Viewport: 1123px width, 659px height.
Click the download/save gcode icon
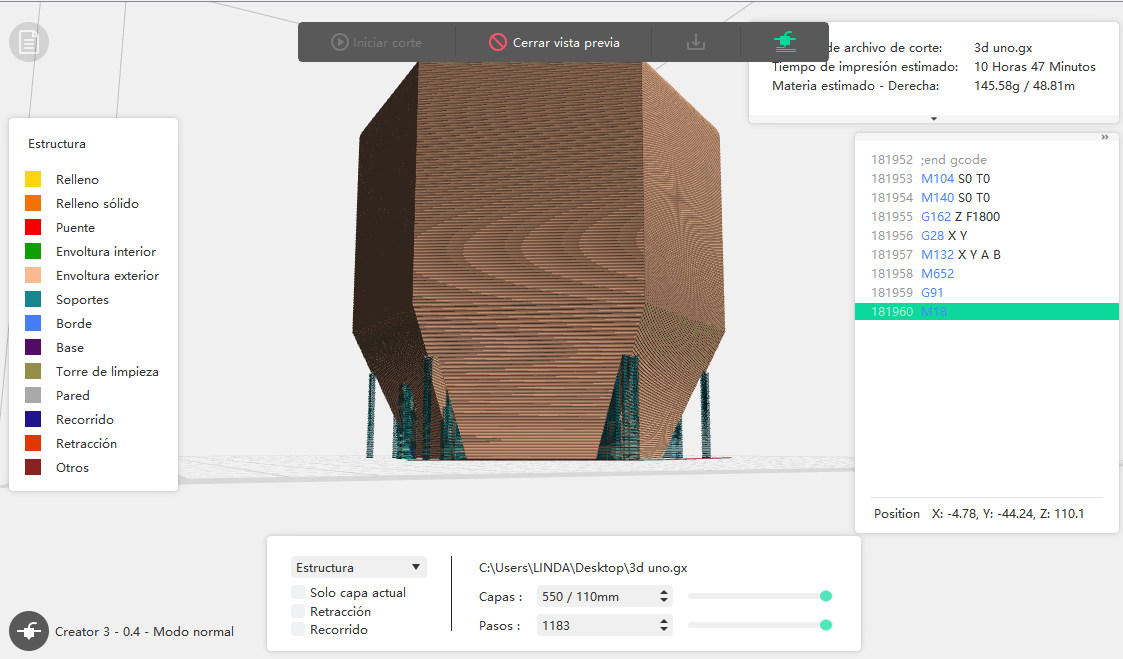pos(695,42)
